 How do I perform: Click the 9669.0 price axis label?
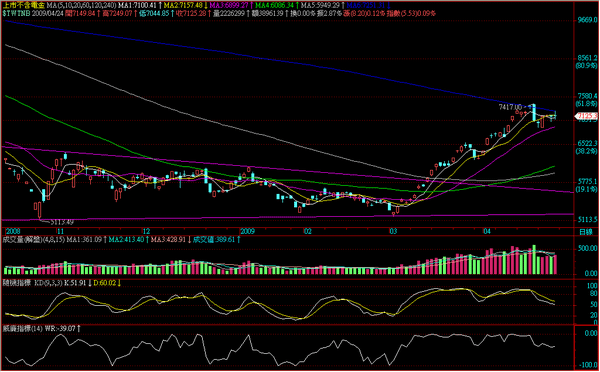coord(587,20)
